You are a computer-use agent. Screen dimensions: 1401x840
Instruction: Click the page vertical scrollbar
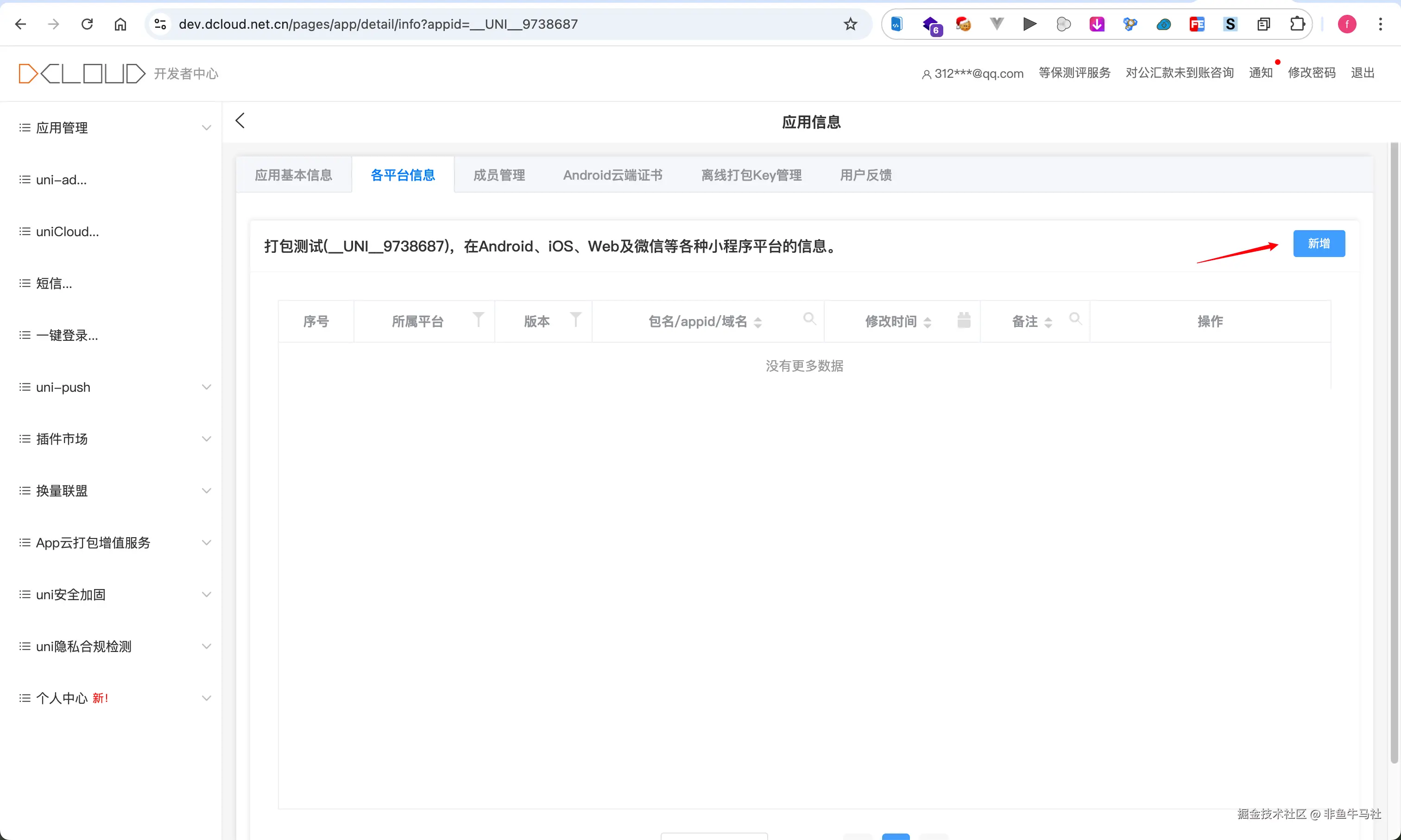(x=1394, y=453)
